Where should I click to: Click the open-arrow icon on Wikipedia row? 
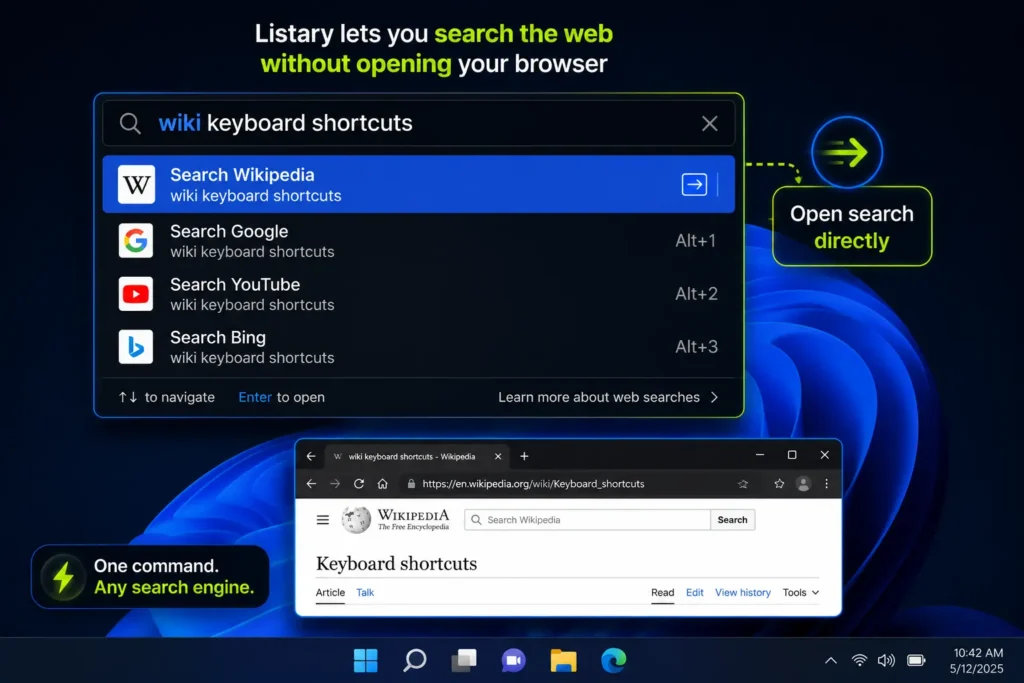[694, 185]
